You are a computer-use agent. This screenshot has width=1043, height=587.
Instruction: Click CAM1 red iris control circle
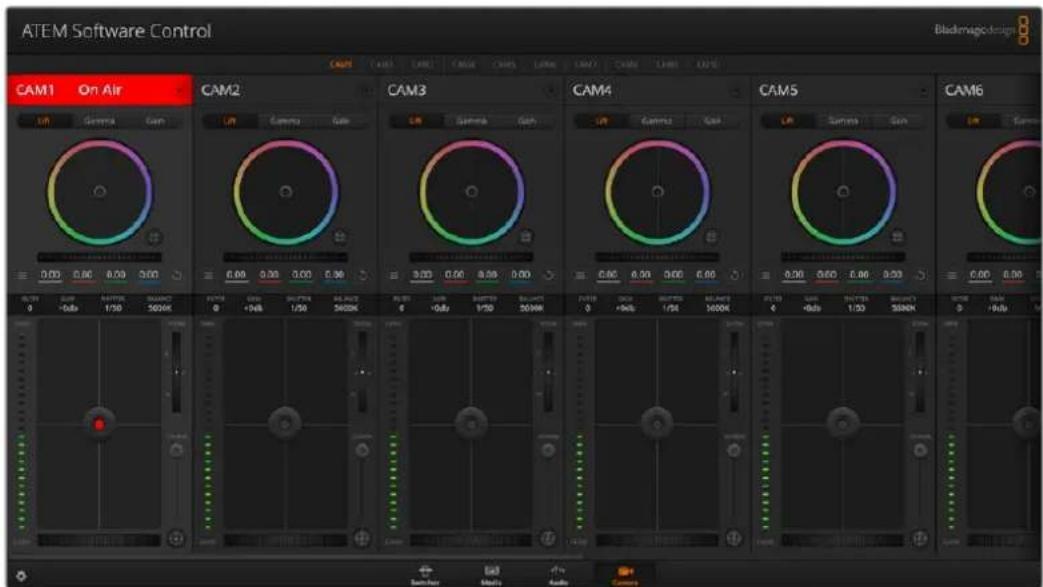tap(99, 424)
